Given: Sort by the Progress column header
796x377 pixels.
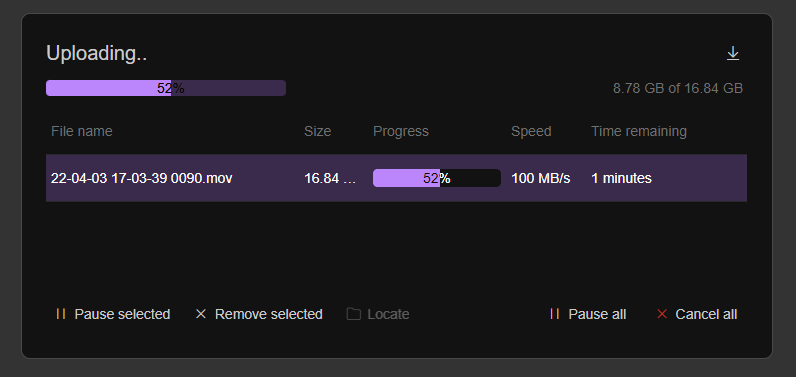Looking at the screenshot, I should tap(401, 131).
